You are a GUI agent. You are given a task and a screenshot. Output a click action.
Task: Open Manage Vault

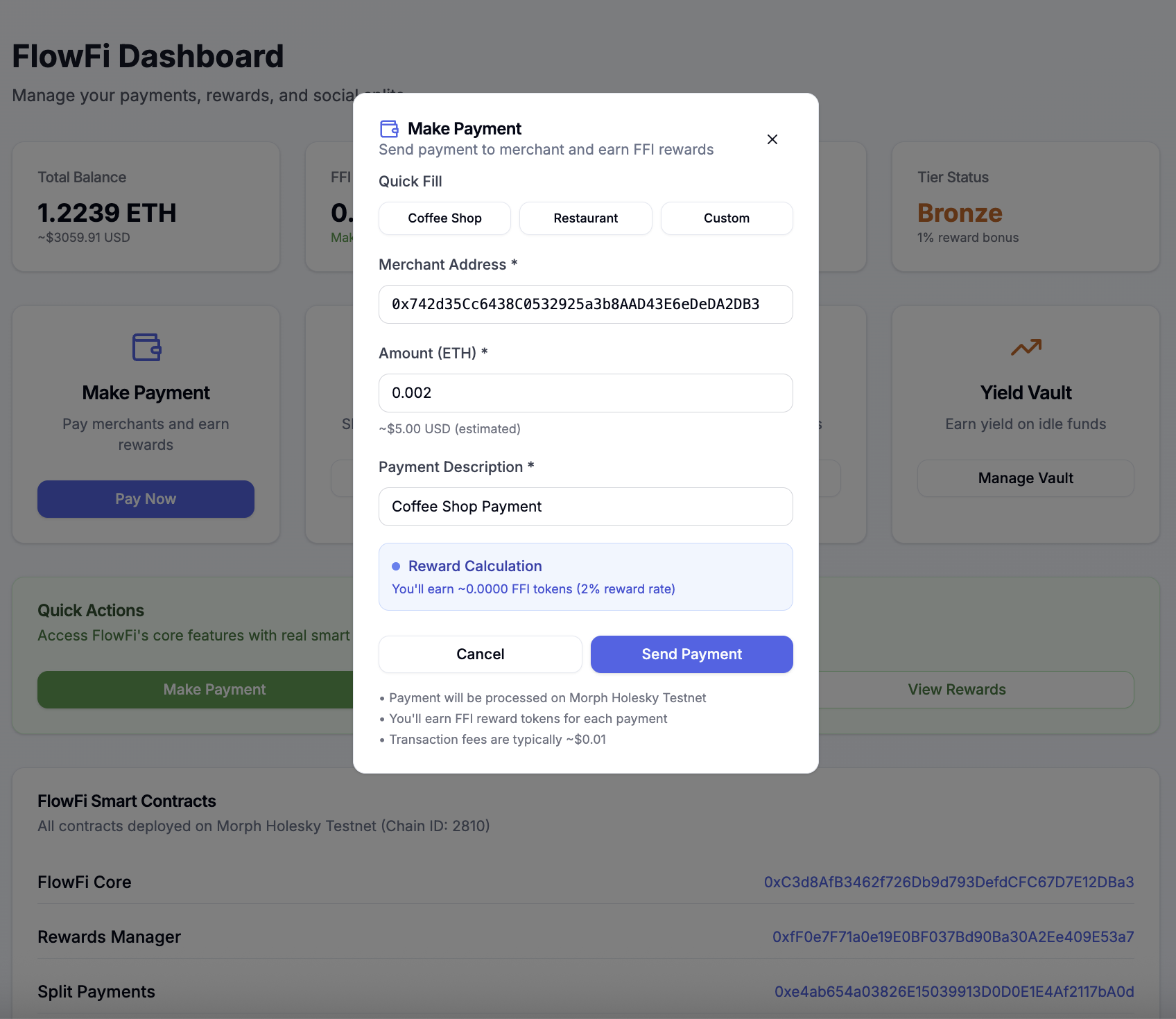click(1025, 478)
